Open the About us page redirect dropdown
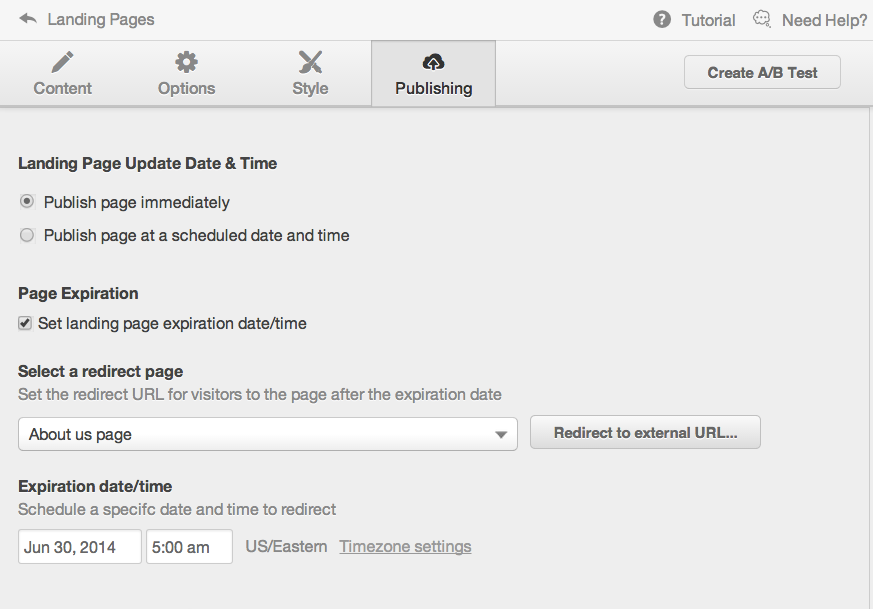 coord(268,434)
